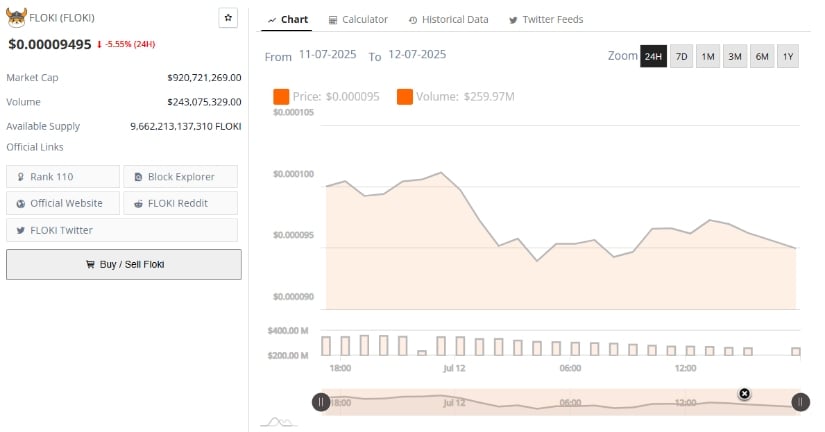This screenshot has width=825, height=432.
Task: Click the globe icon beside Official Website
Action: [21, 204]
